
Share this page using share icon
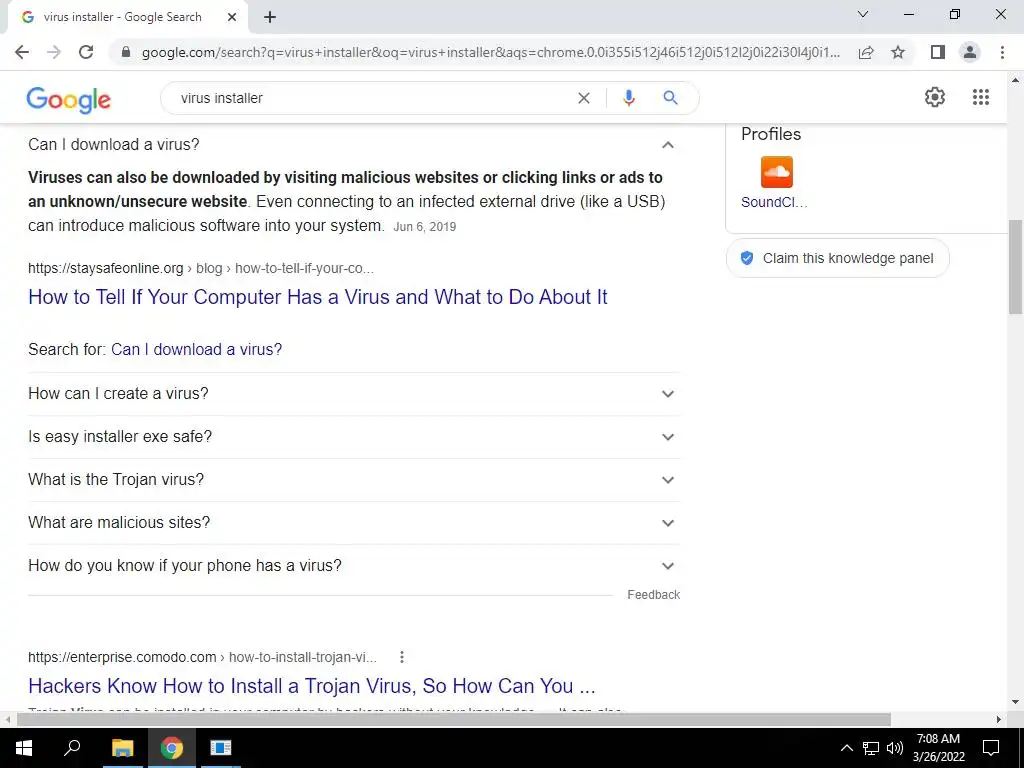click(x=866, y=52)
